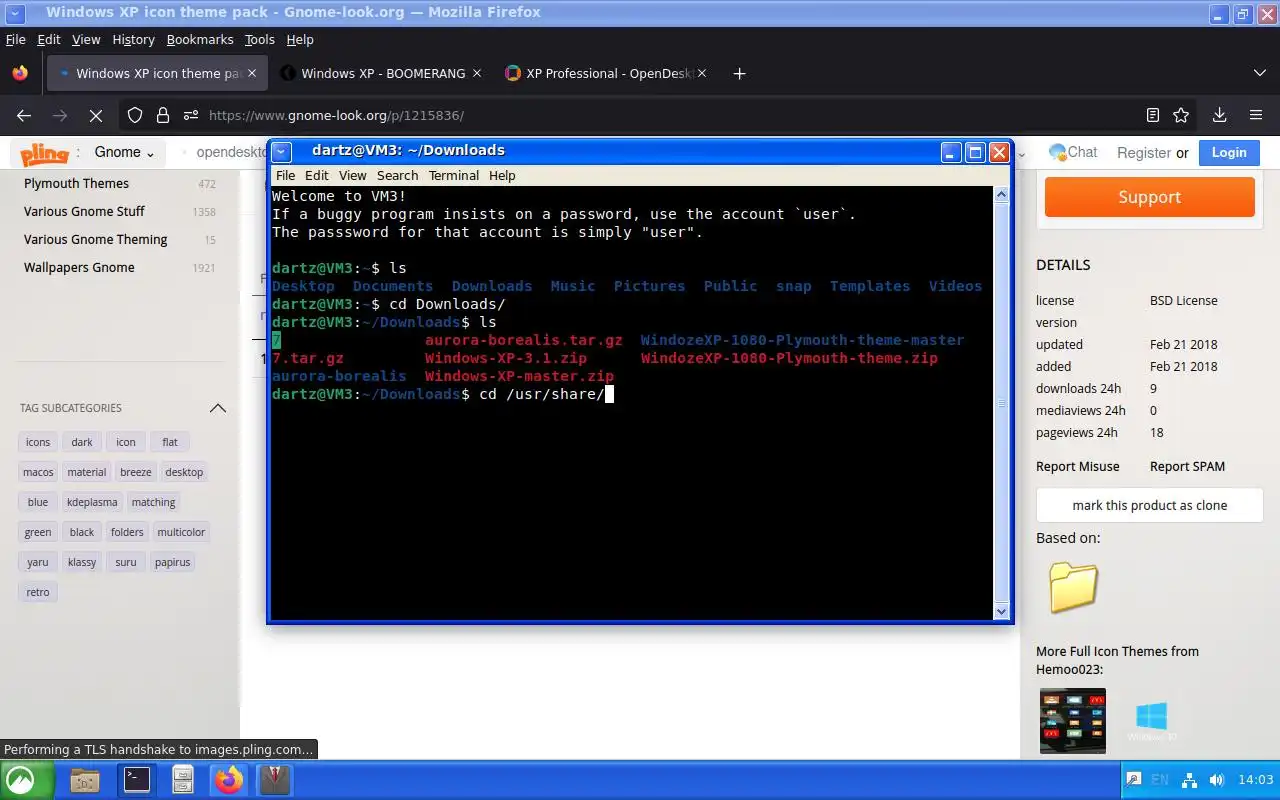Open the terminal's Edit menu
This screenshot has width=1280, height=800.
[317, 175]
